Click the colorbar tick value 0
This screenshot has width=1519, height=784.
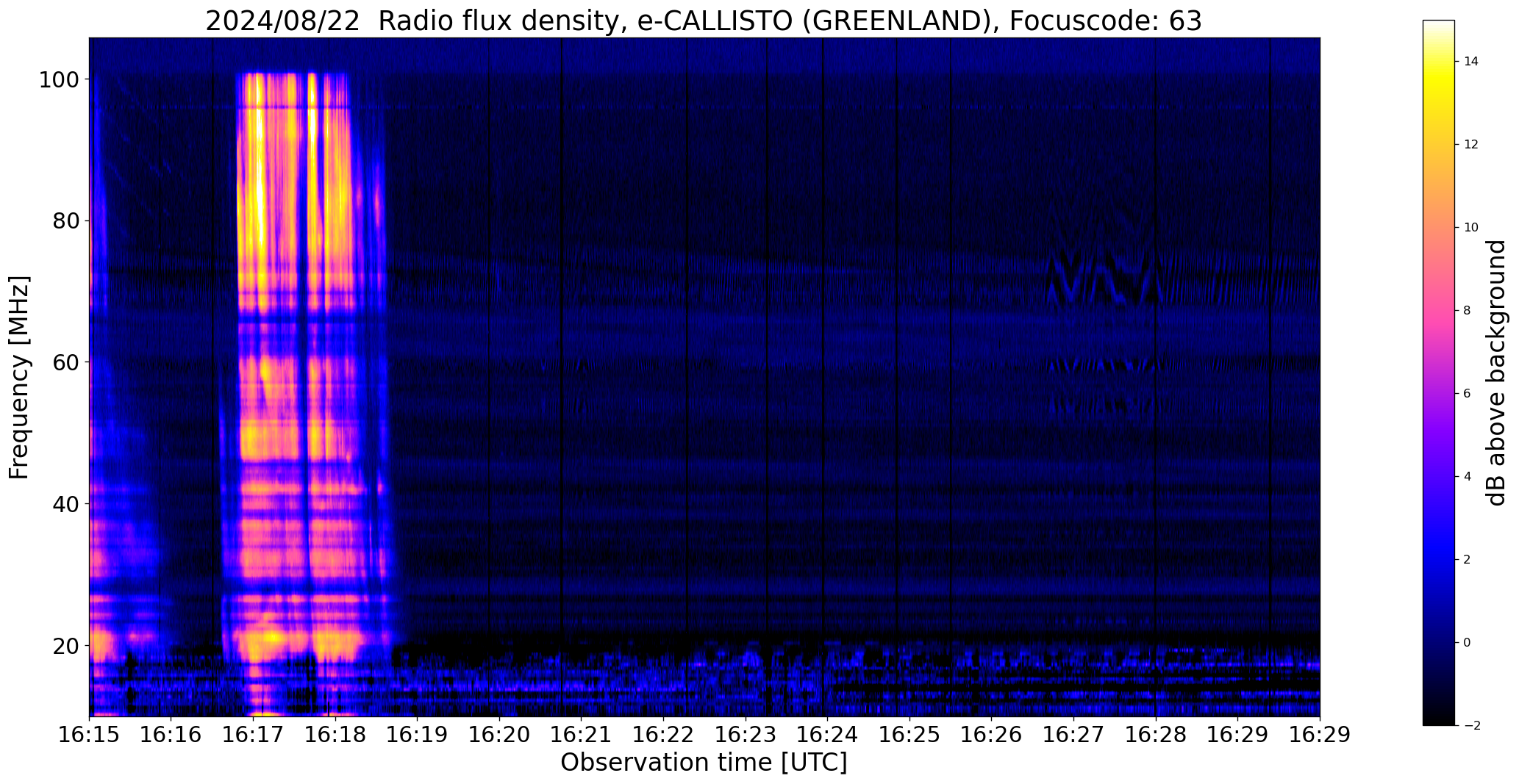[x=1468, y=643]
